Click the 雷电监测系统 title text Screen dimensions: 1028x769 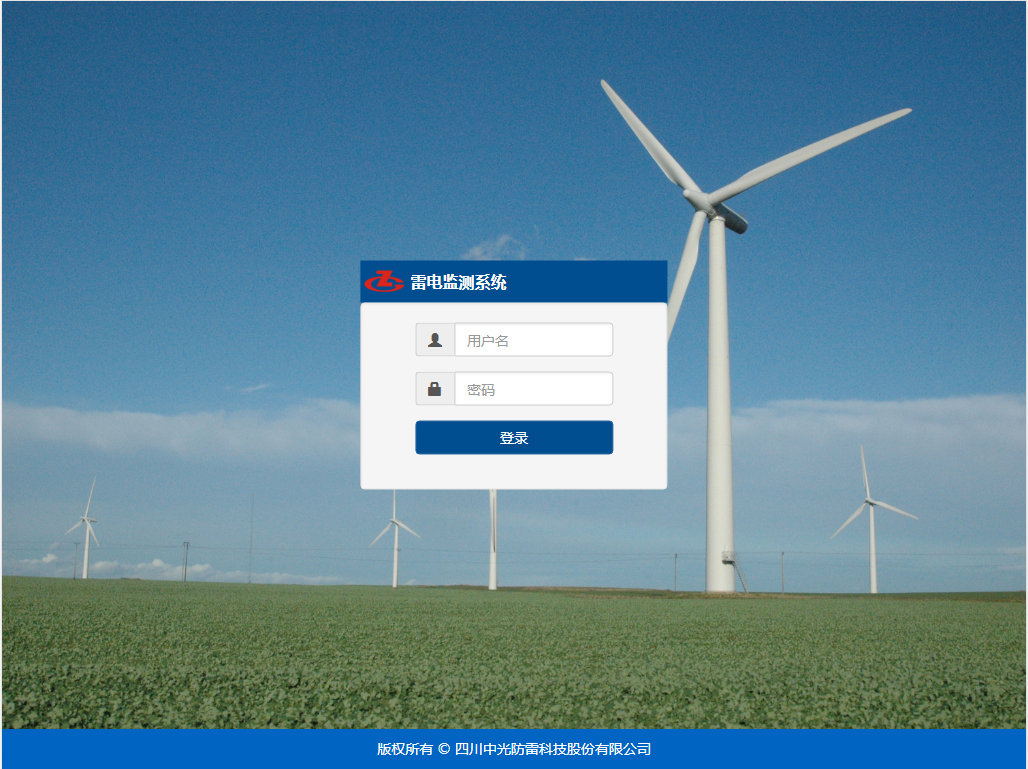[458, 283]
